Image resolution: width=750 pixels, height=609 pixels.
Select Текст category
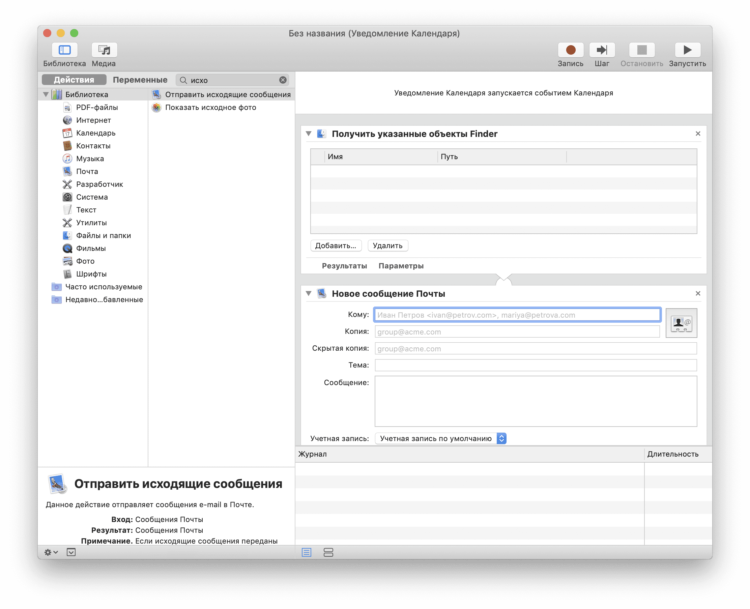(x=86, y=210)
